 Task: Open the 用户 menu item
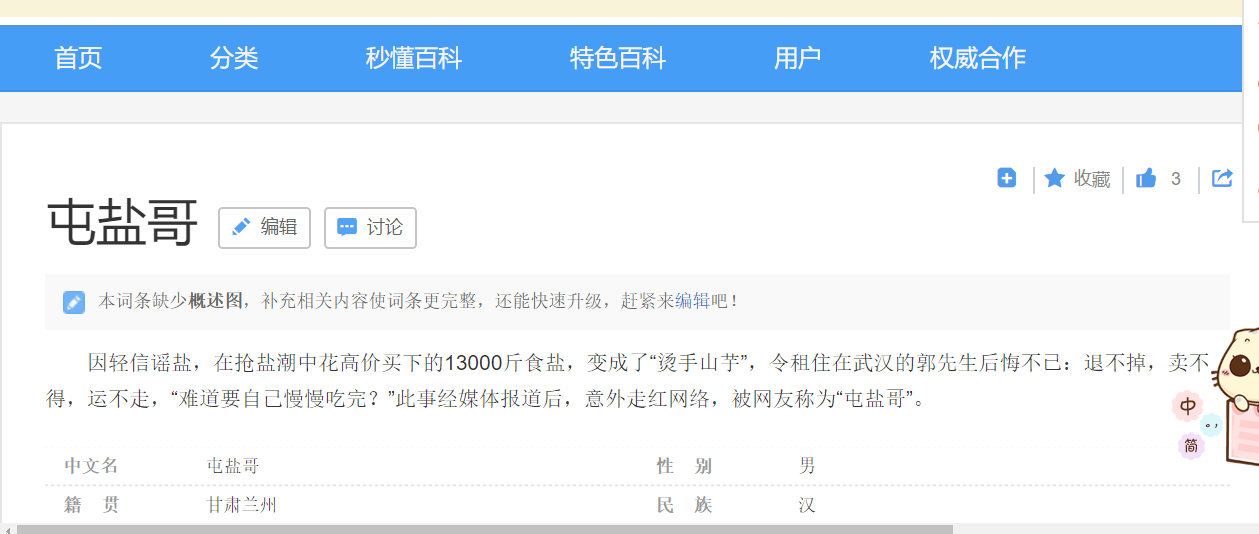(798, 58)
